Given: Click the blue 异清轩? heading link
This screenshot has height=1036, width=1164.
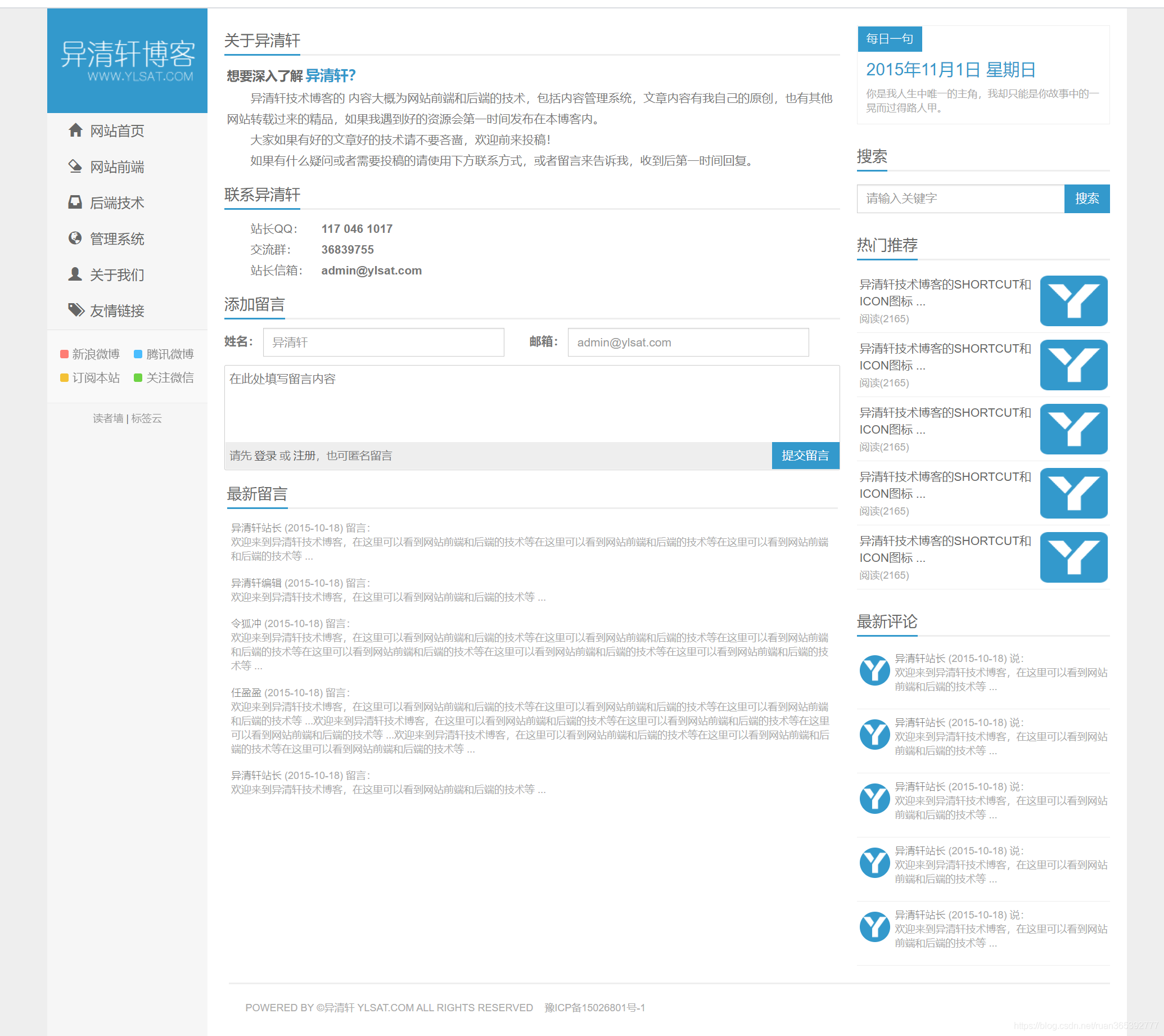Looking at the screenshot, I should 330,75.
